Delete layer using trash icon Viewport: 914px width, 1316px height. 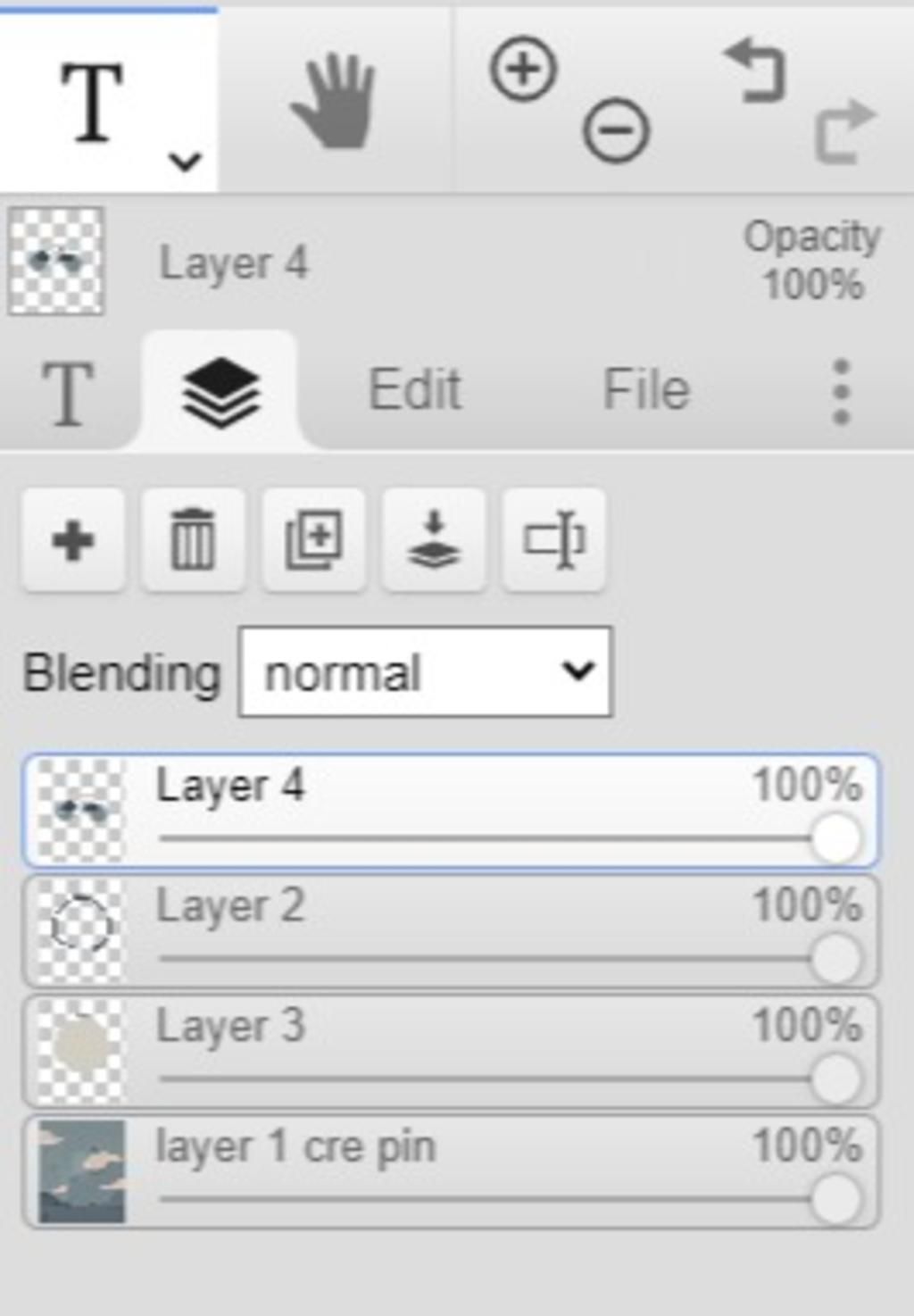193,540
